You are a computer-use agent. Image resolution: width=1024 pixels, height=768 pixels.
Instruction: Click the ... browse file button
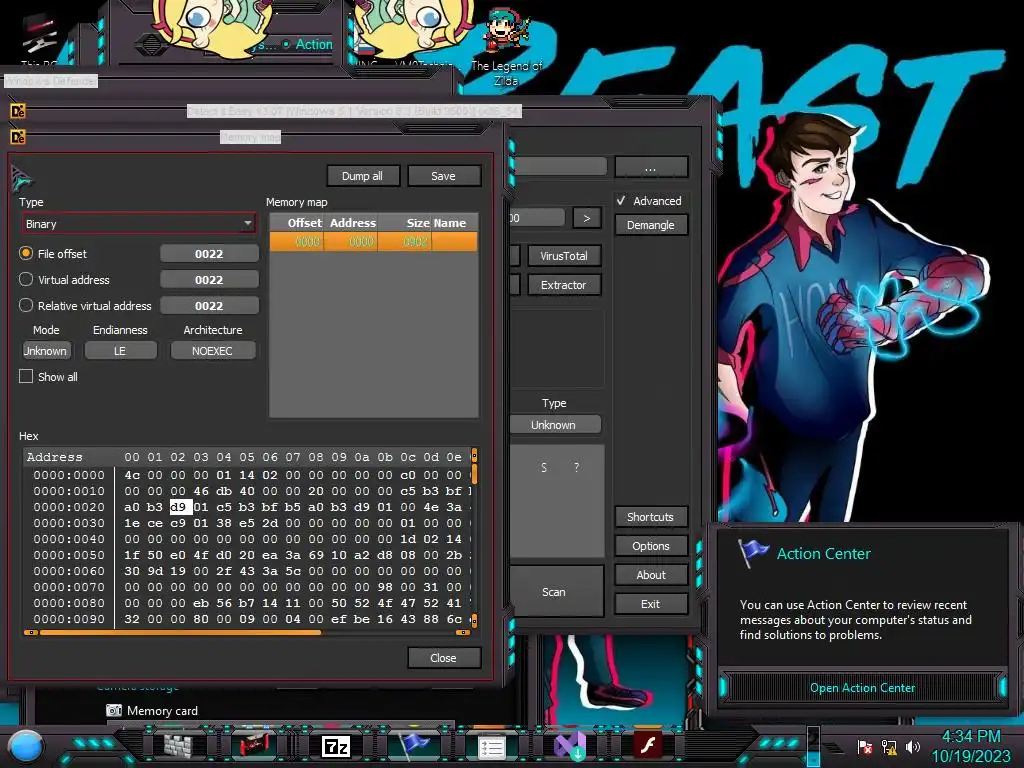click(650, 167)
